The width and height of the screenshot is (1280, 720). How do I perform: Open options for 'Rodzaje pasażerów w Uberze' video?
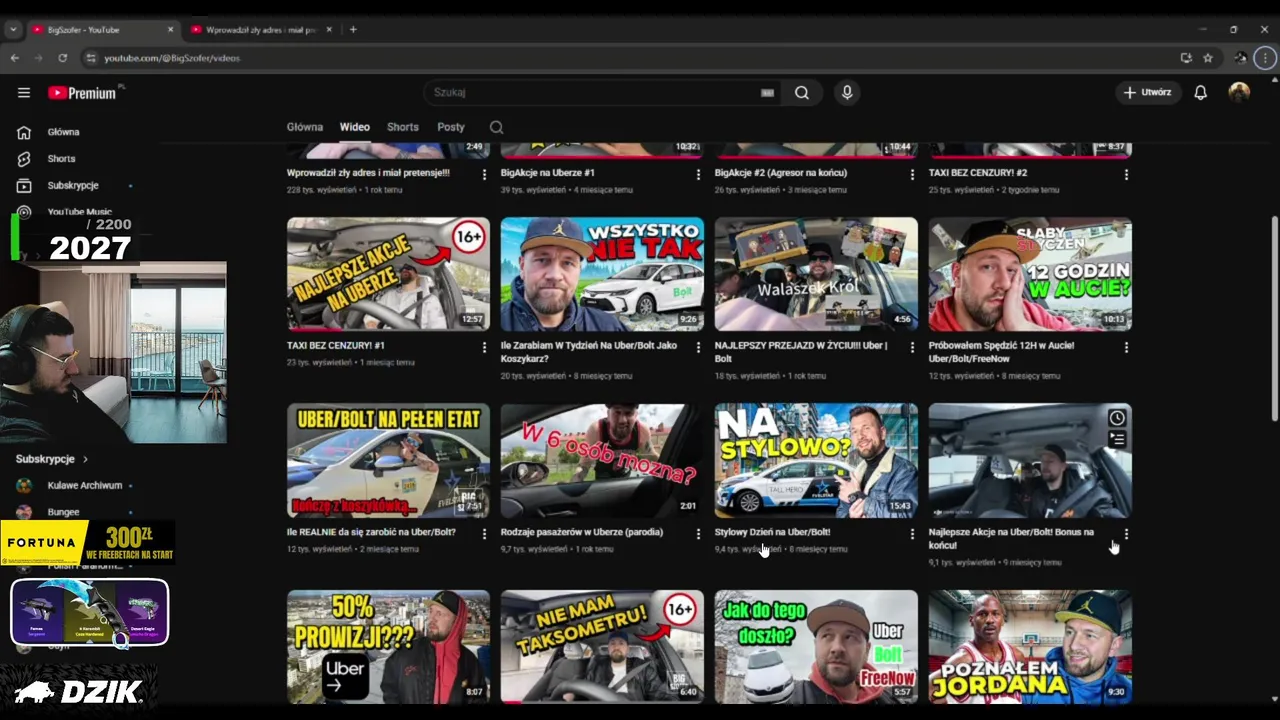coord(698,534)
